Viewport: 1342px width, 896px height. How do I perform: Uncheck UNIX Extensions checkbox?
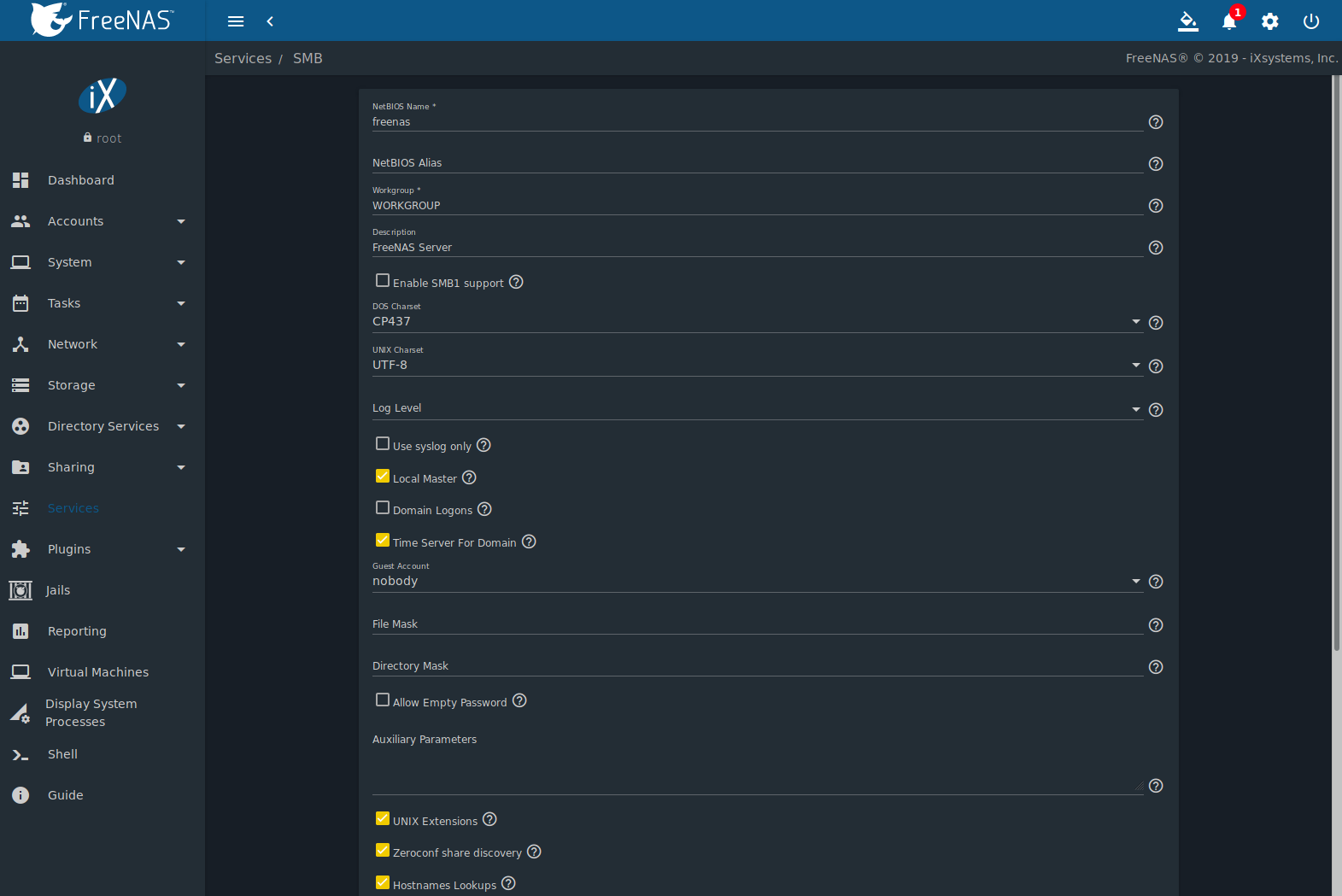pyautogui.click(x=383, y=818)
